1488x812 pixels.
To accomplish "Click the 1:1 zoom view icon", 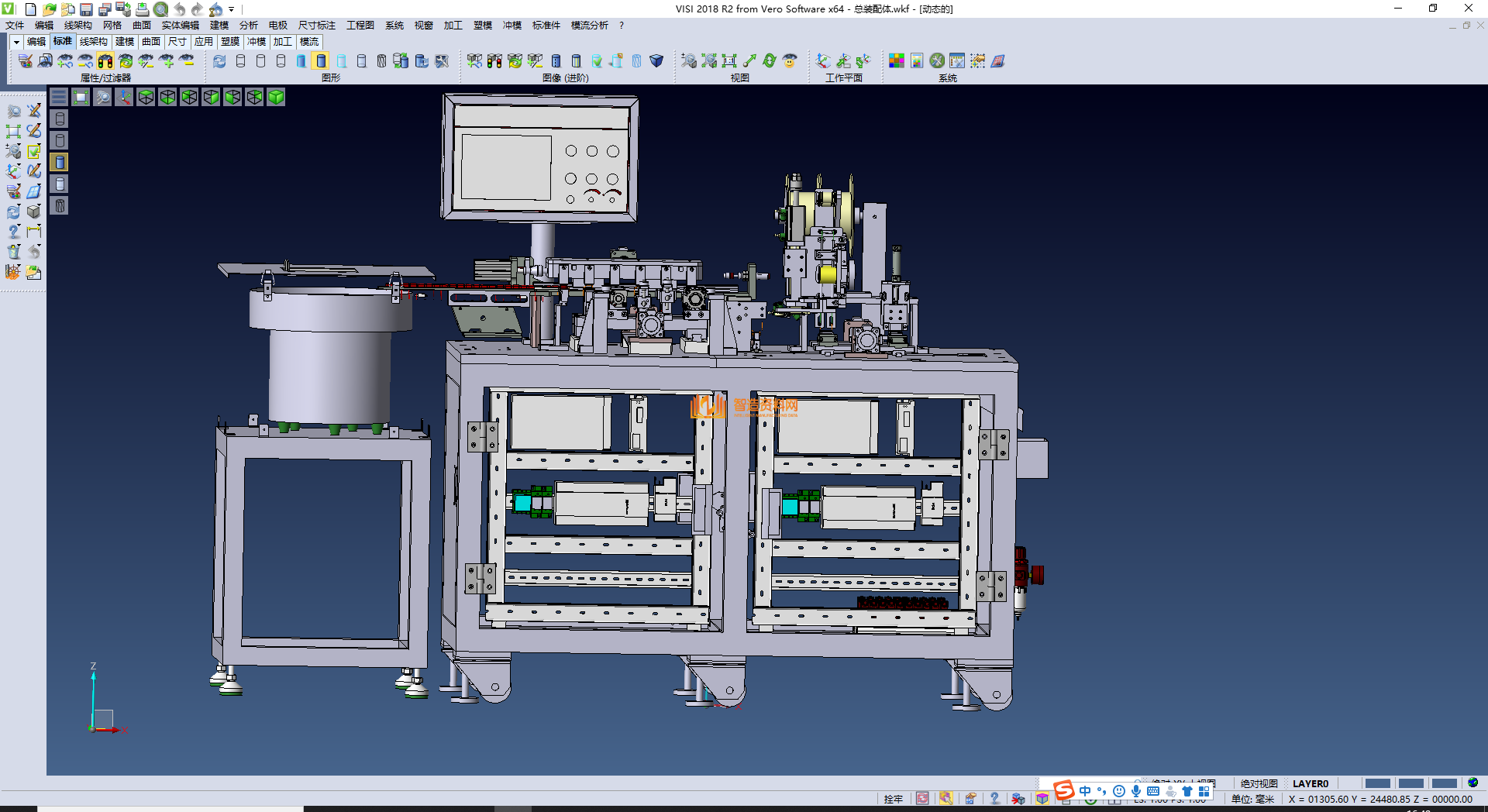I will point(729,61).
